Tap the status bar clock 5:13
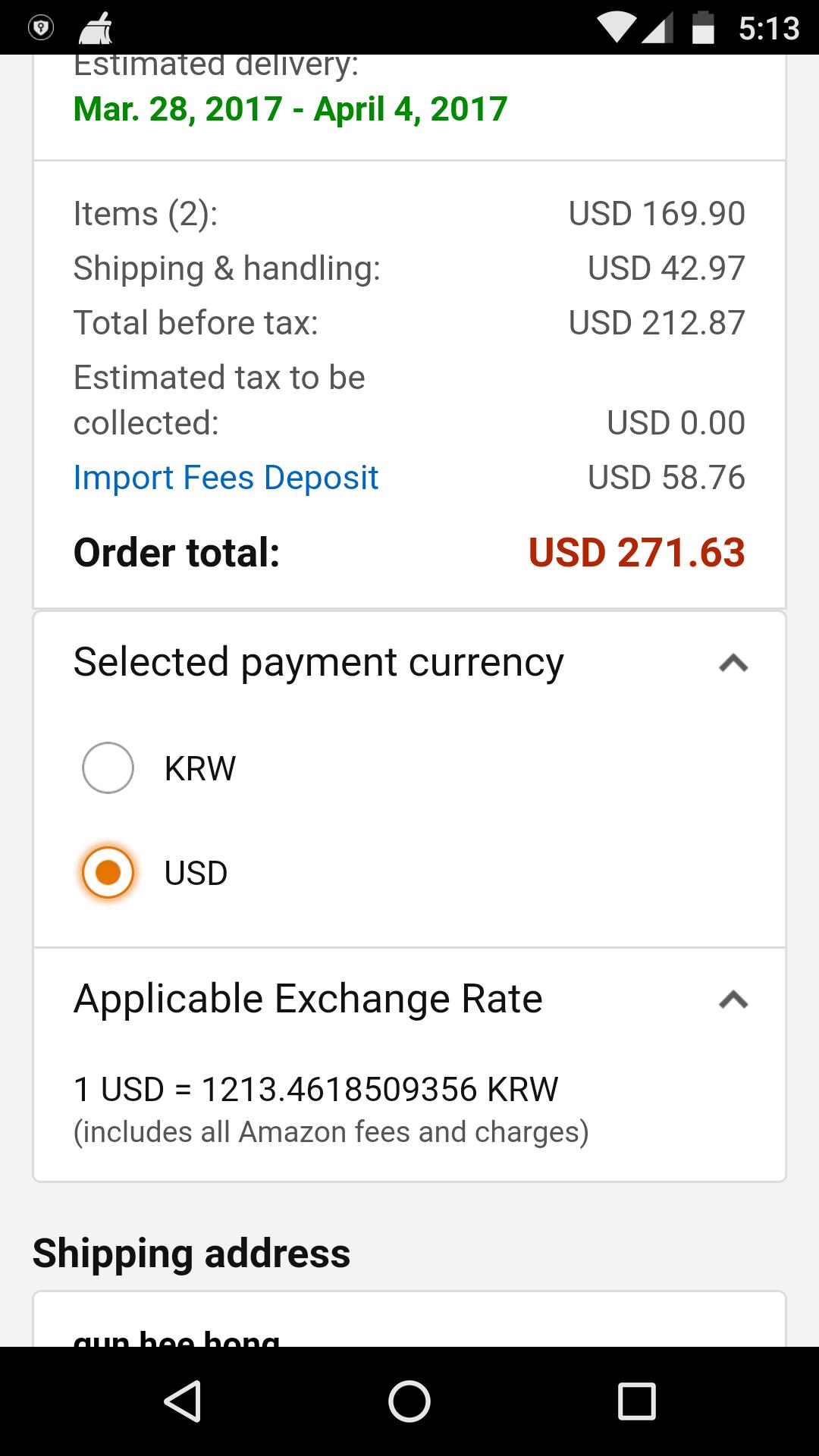This screenshot has height=1456, width=819. (768, 29)
